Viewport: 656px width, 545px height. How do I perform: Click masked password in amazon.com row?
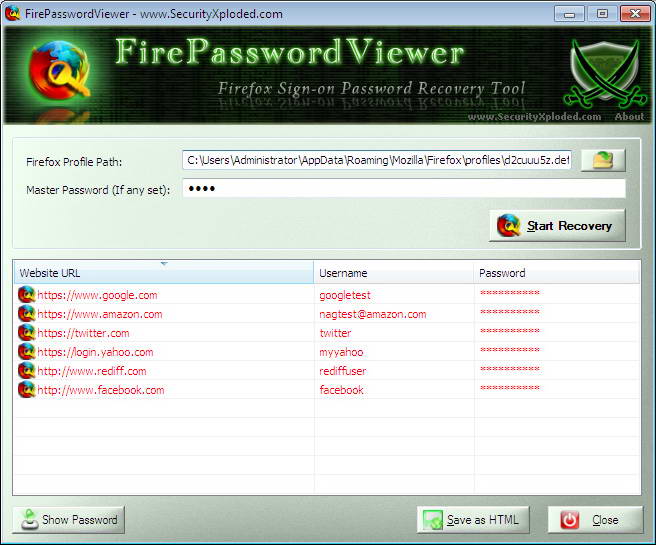tap(510, 312)
